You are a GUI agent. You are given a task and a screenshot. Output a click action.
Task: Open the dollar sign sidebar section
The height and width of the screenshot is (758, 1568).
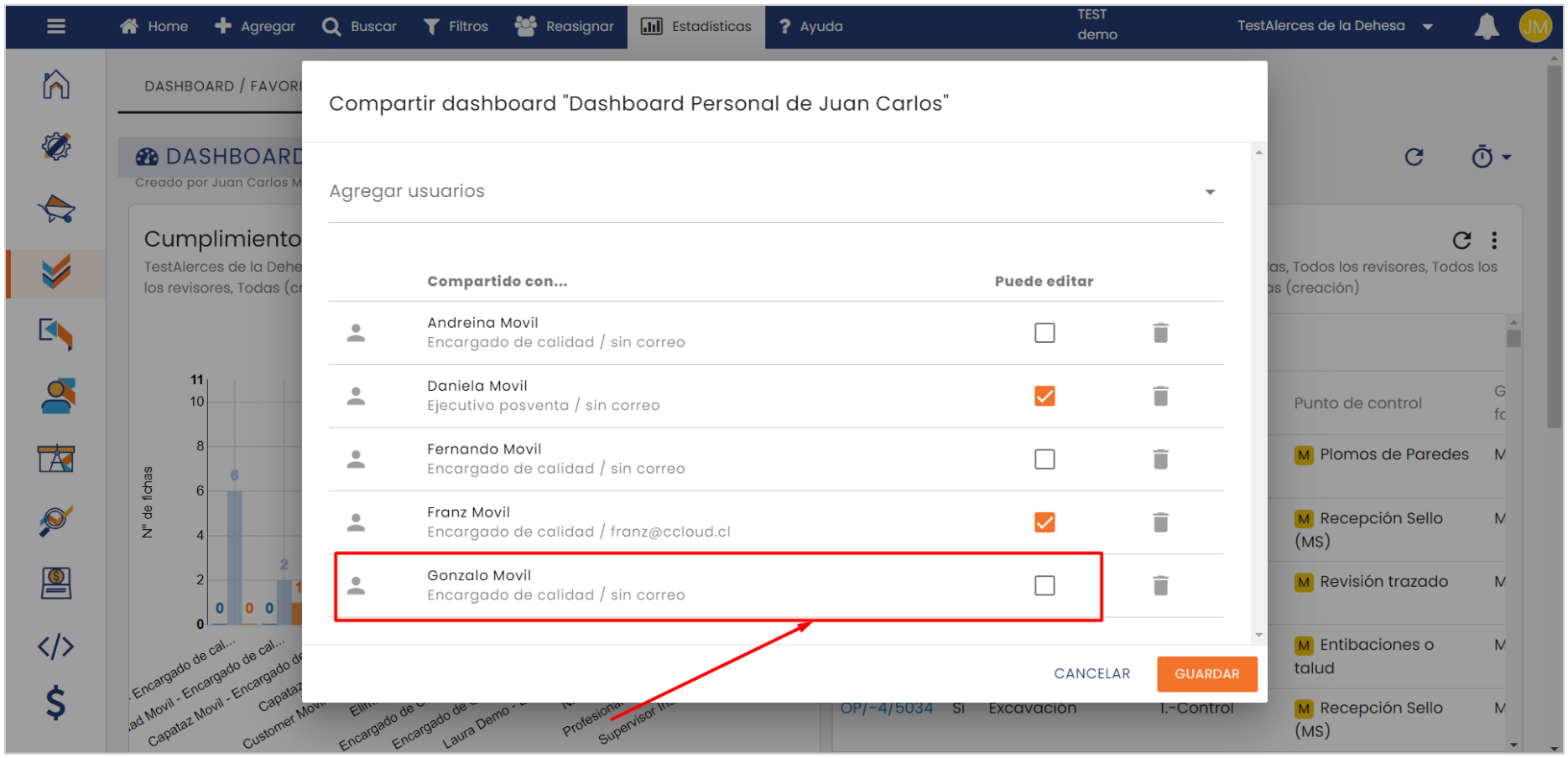click(x=56, y=703)
